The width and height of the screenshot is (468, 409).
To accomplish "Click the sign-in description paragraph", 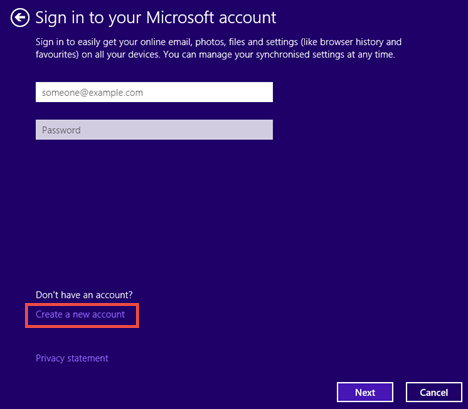I will [x=218, y=48].
